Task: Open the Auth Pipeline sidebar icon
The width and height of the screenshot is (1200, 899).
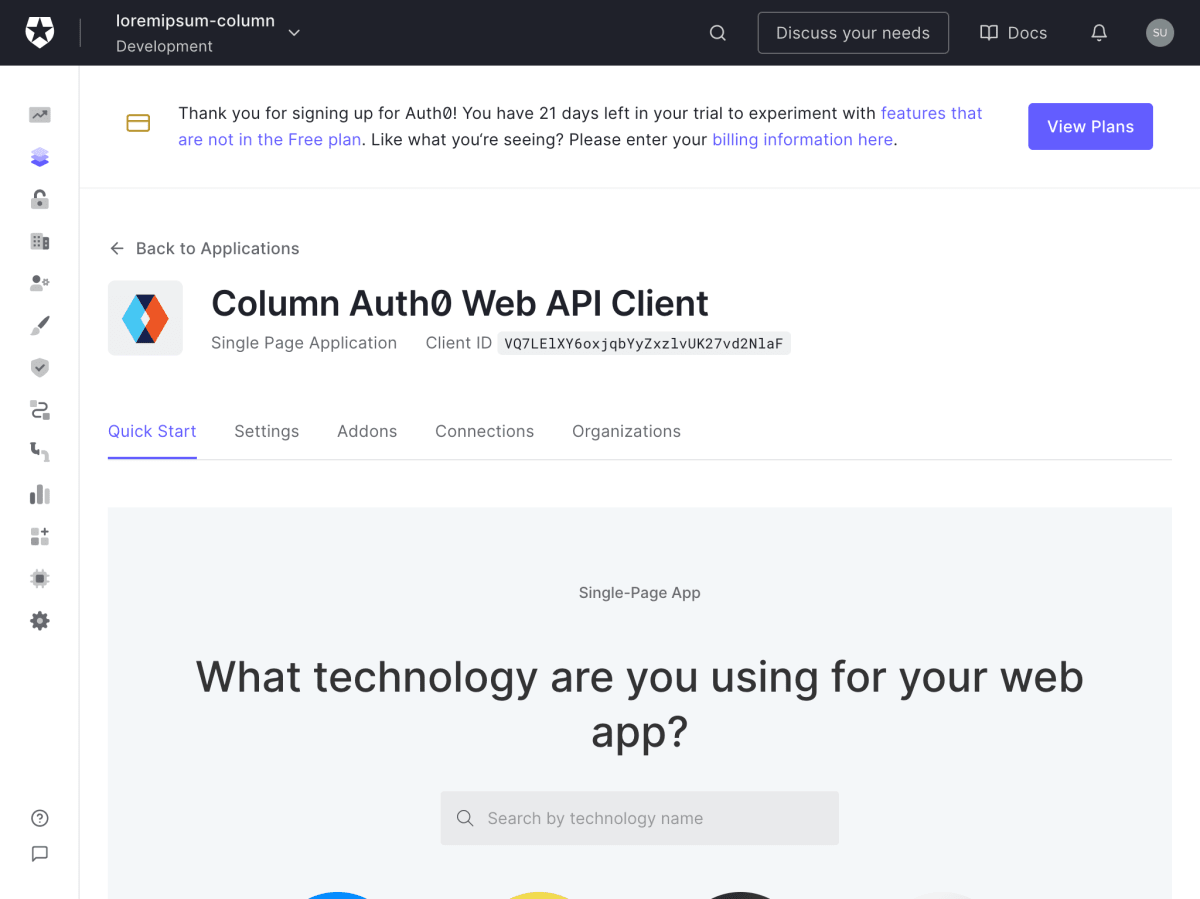Action: (x=40, y=452)
